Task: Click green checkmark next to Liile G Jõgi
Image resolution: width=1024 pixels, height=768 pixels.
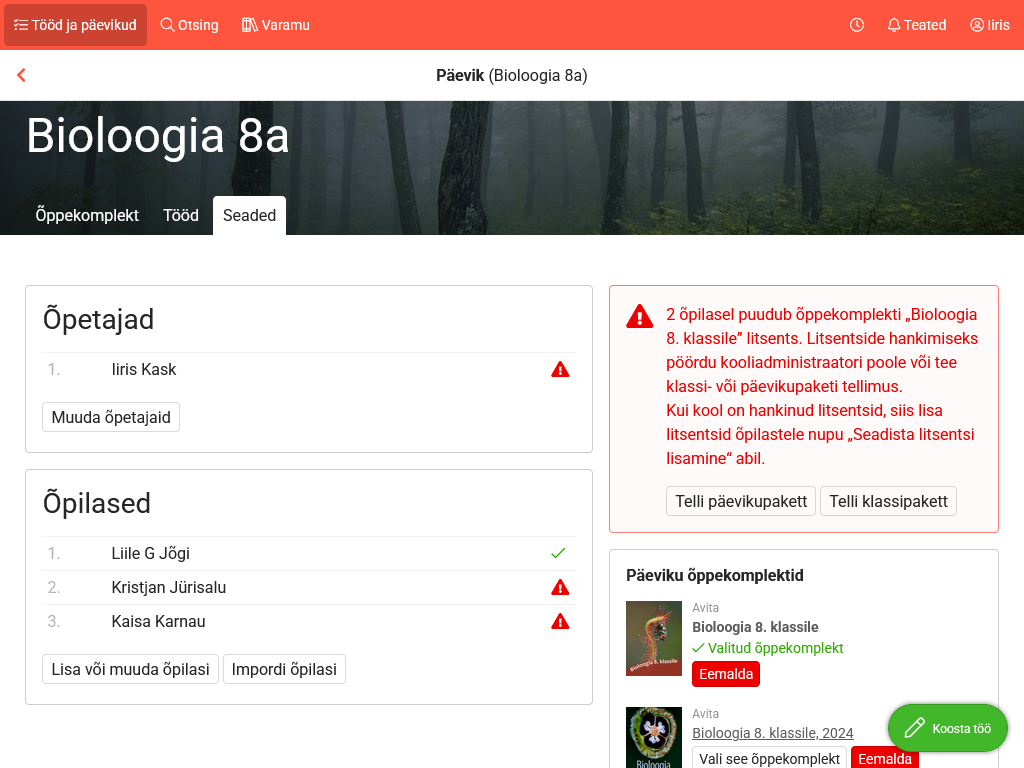Action: (x=558, y=554)
